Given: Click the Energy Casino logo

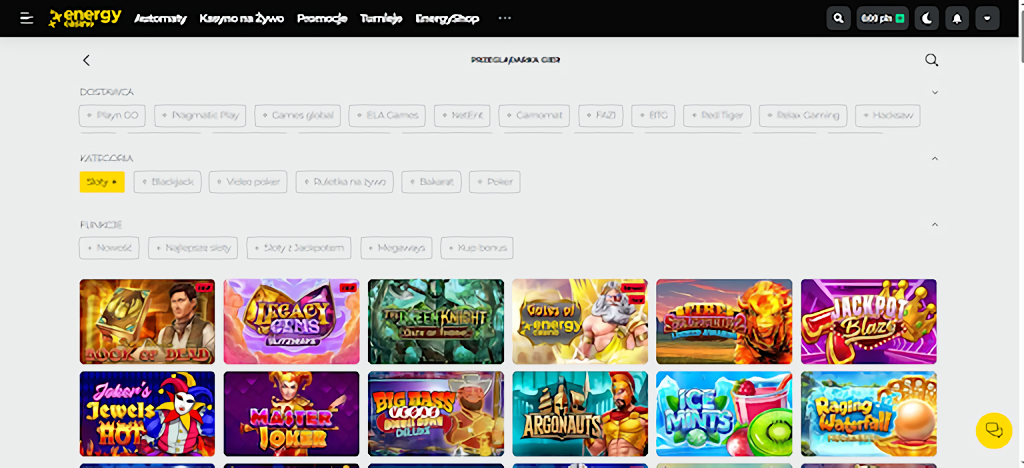Looking at the screenshot, I should [x=86, y=18].
